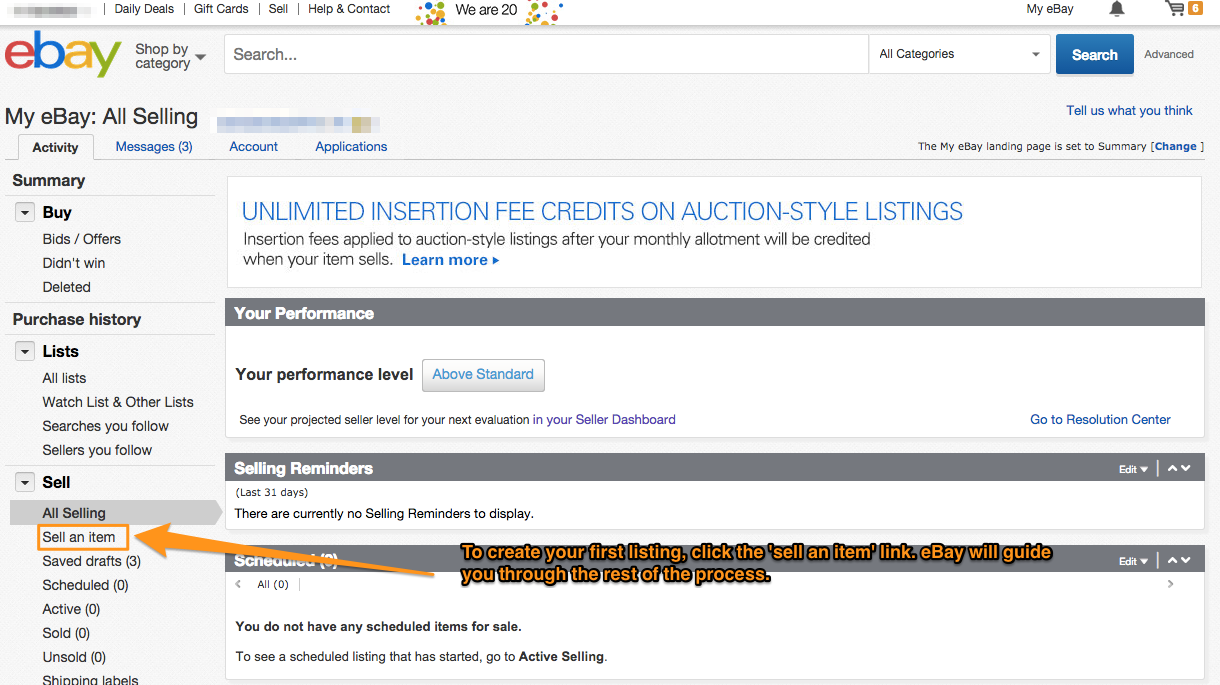Click the Active Selling link
Image resolution: width=1220 pixels, height=685 pixels.
[x=561, y=657]
